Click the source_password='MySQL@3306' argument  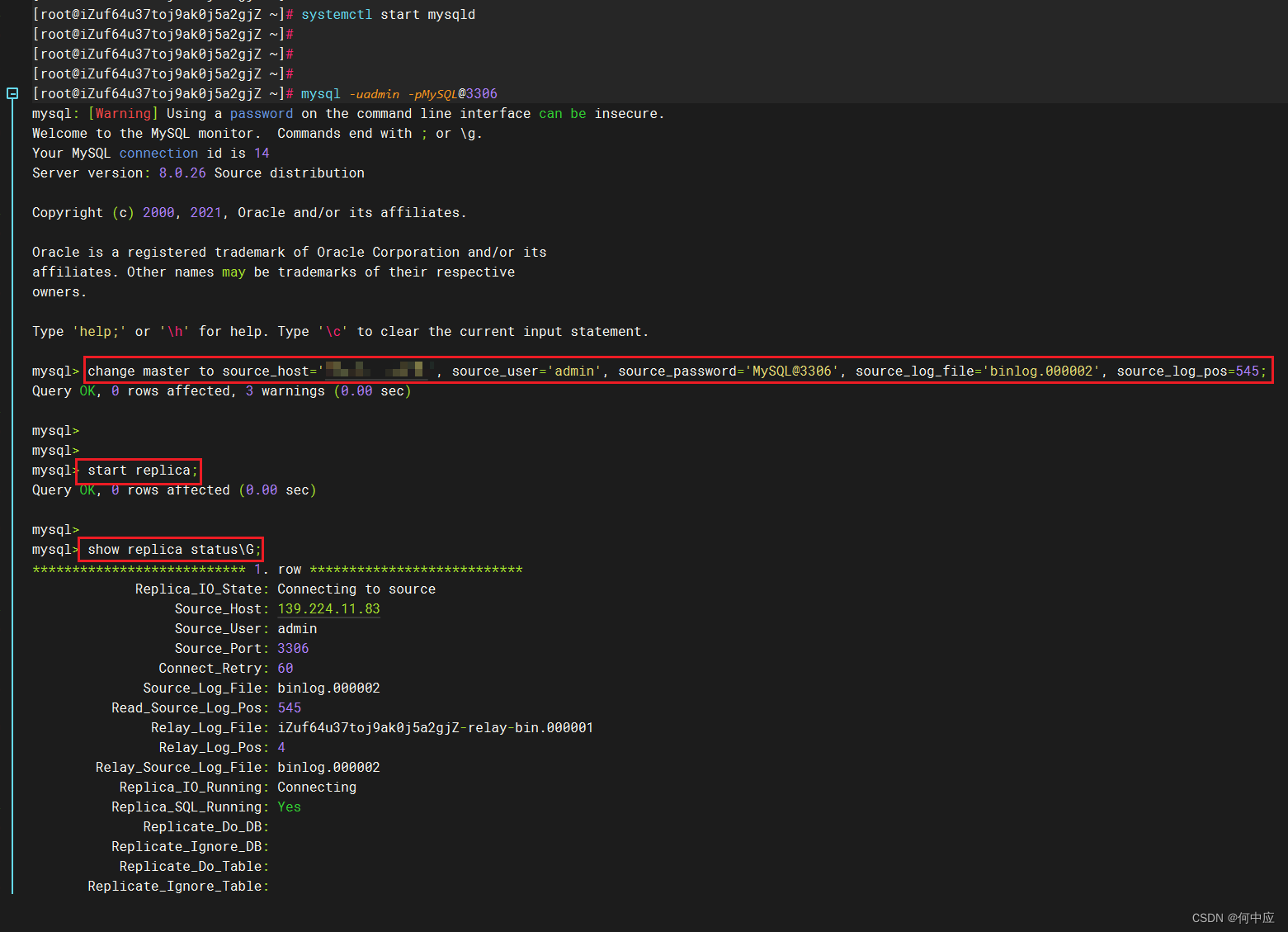[729, 371]
